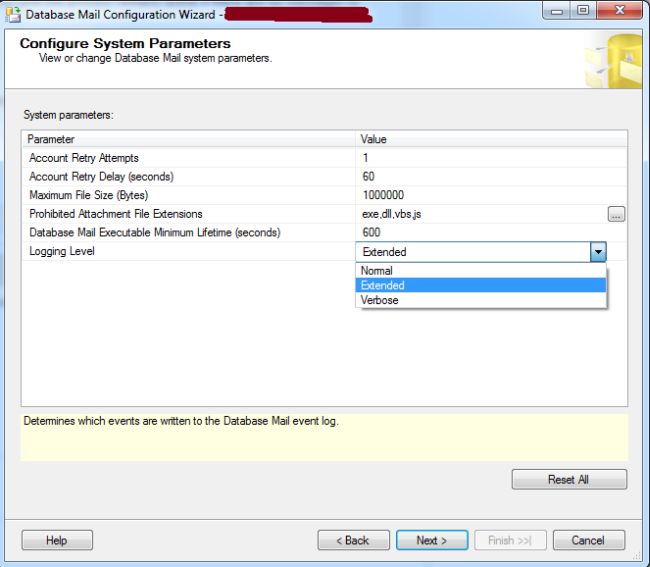Choose Normal logging level option

point(481,271)
